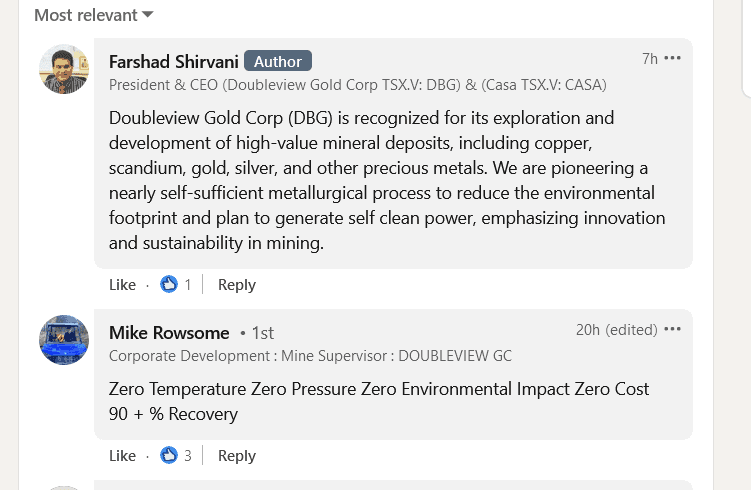Click the '7h' timestamp on Farshad's comment

[x=649, y=59]
